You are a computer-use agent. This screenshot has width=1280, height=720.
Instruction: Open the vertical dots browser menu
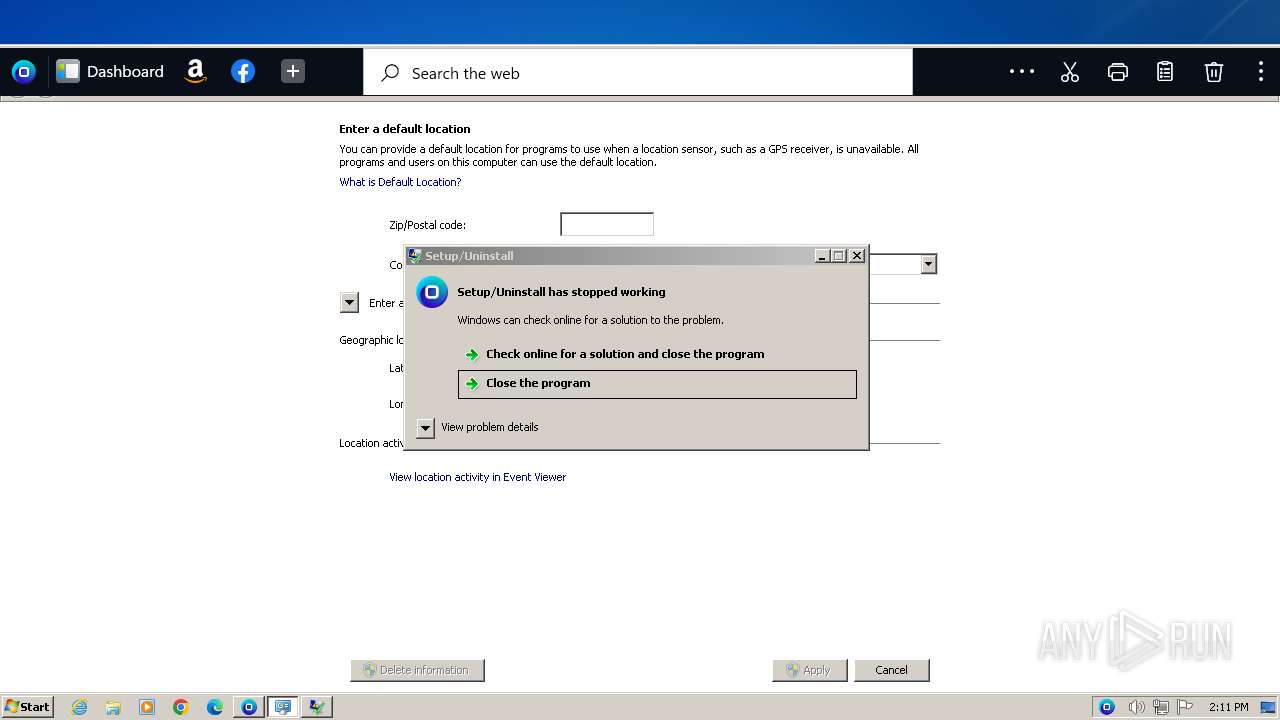[x=1260, y=72]
